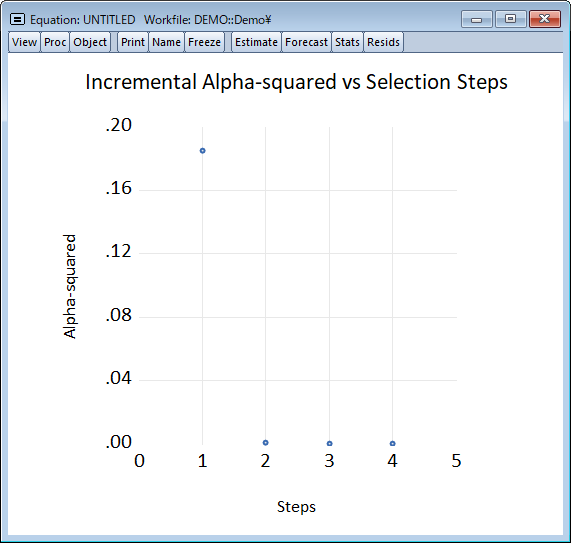Click the graph title text
The image size is (571, 543).
(296, 82)
